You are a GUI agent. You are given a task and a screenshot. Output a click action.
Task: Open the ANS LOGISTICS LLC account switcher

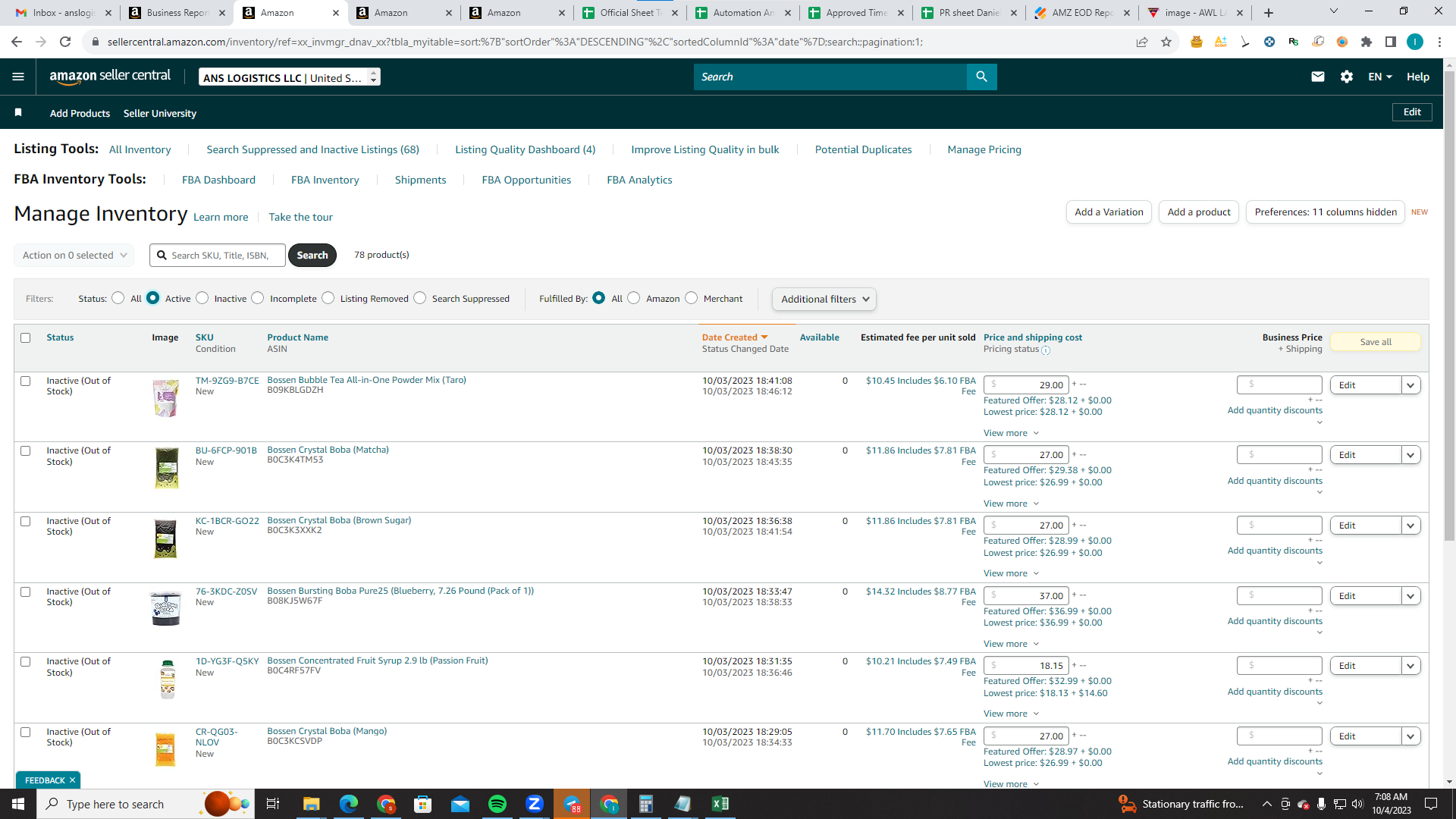click(x=290, y=77)
